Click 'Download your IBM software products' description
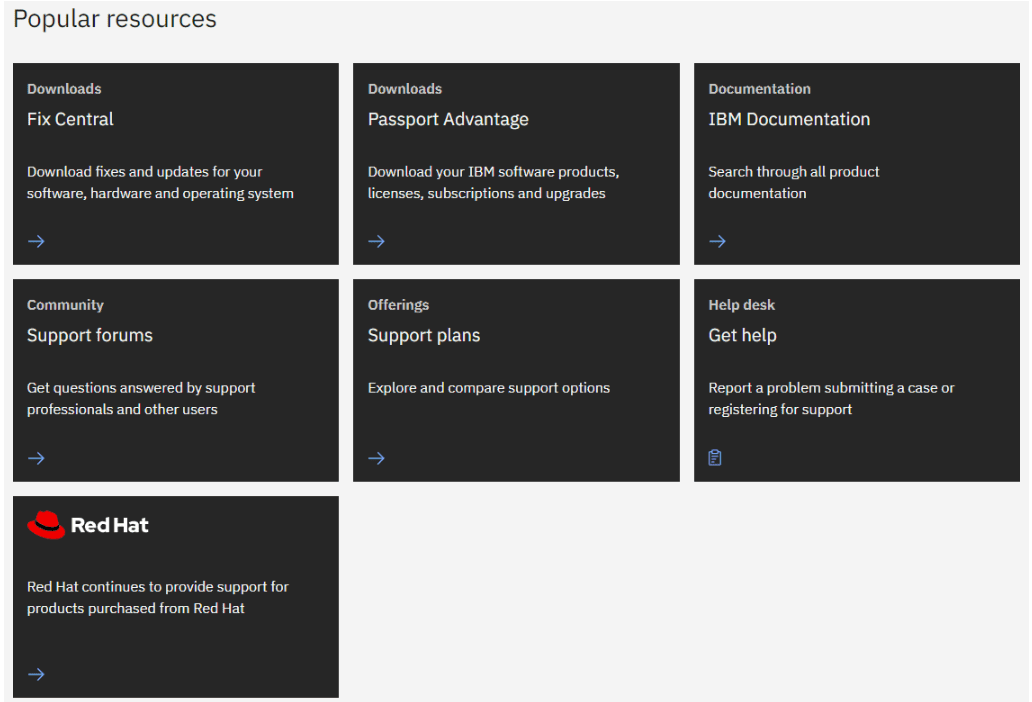 494,182
